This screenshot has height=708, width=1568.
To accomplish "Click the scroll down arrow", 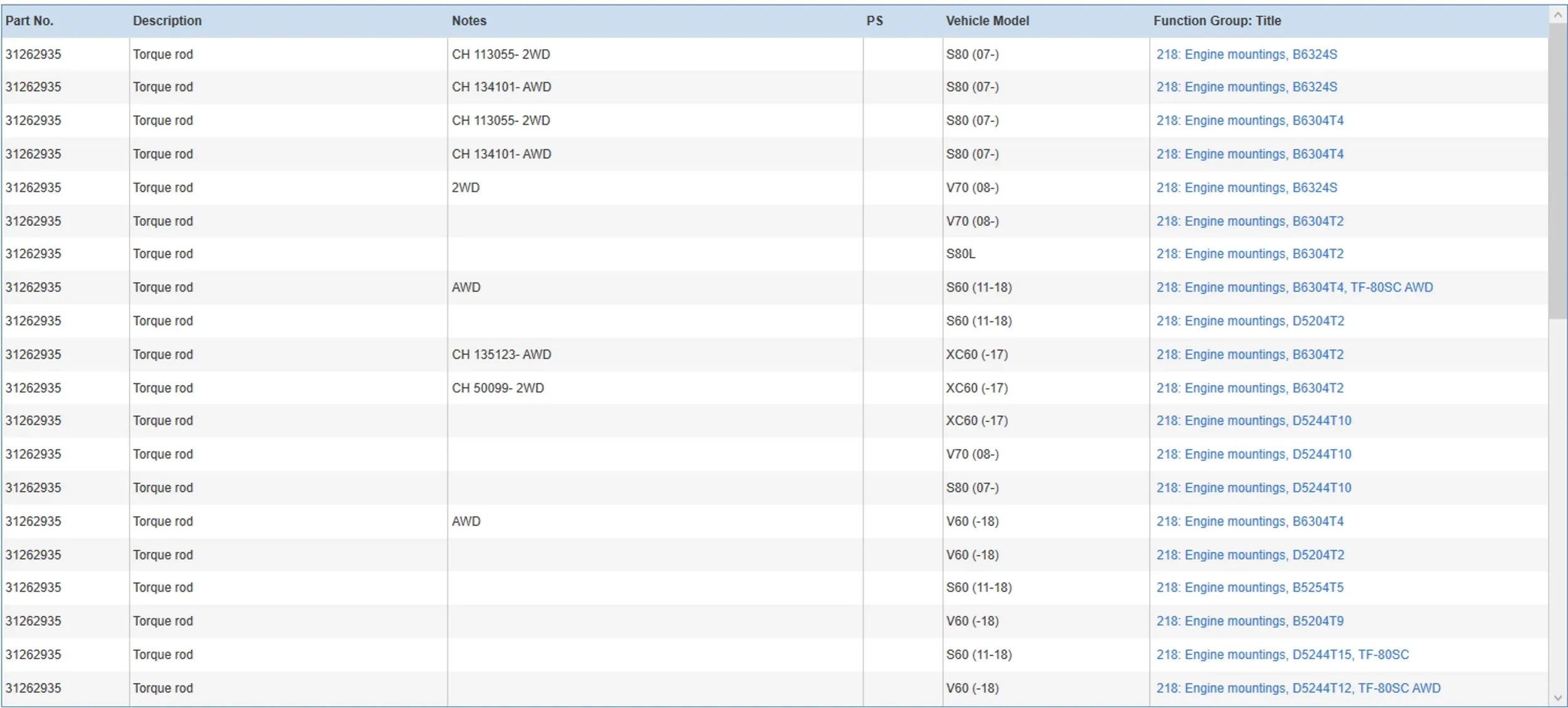I will [1557, 697].
